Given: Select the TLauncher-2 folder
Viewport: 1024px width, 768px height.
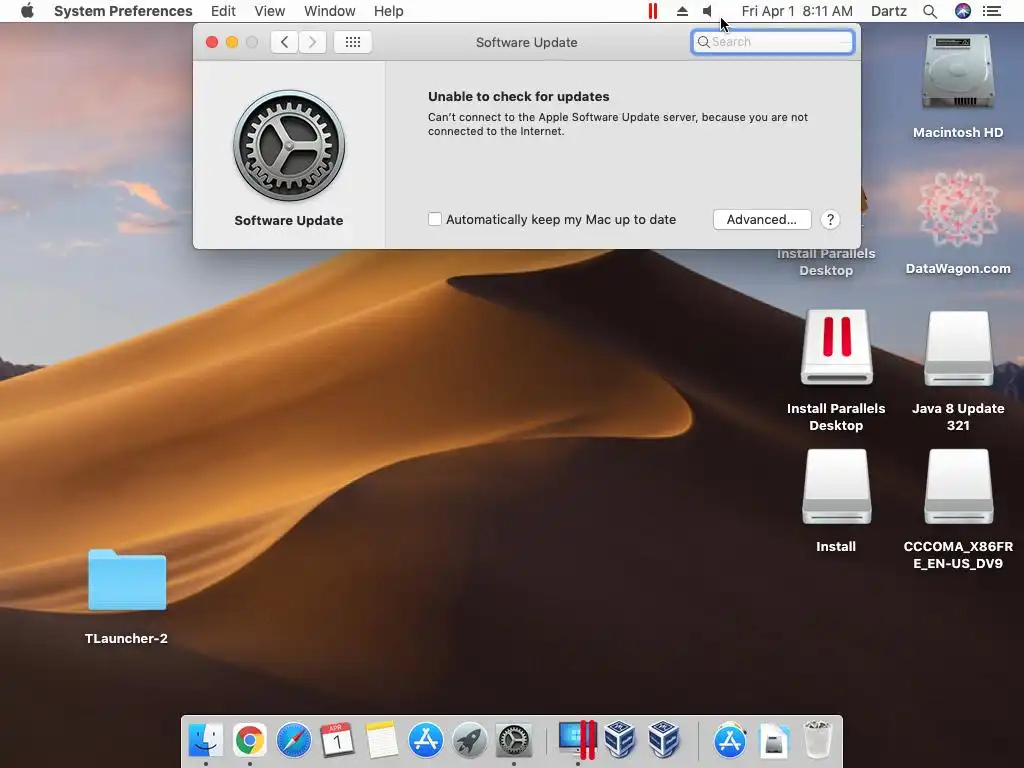Looking at the screenshot, I should (127, 581).
